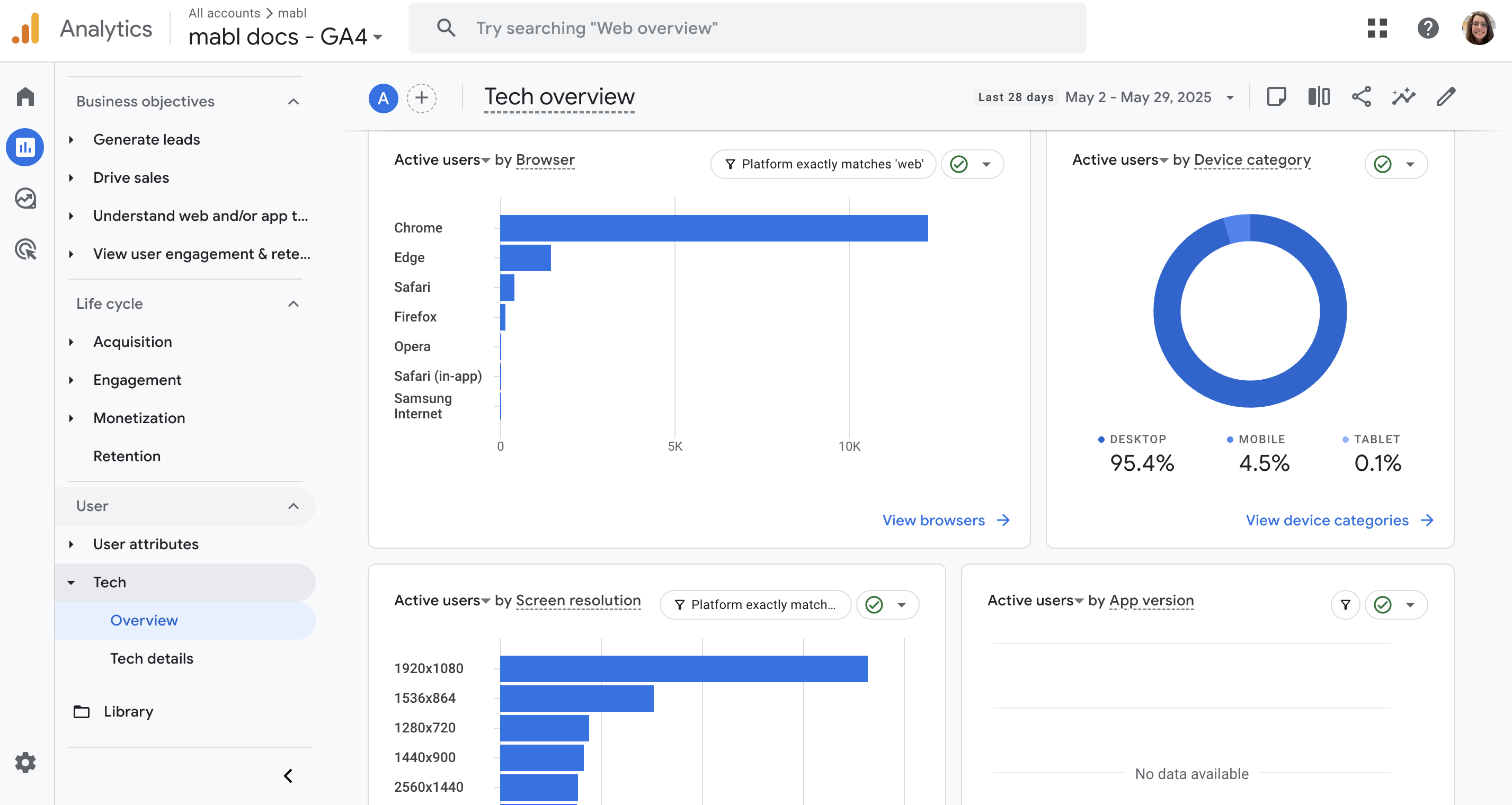Change Active users metric in Browser card
The image size is (1512, 805).
(442, 160)
